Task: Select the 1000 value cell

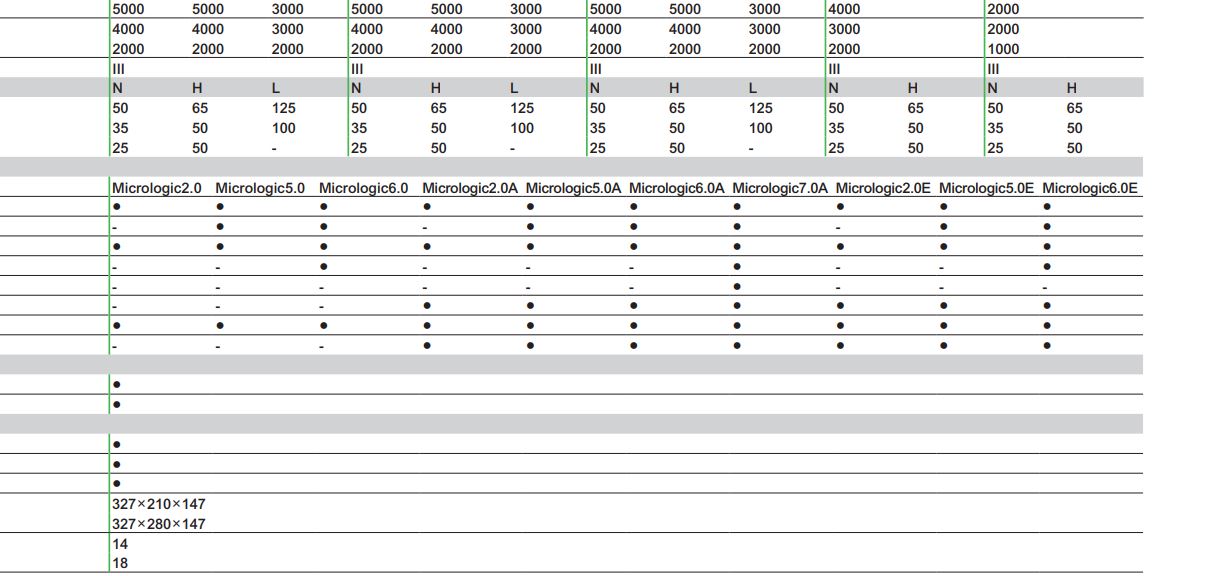Action: point(1003,49)
